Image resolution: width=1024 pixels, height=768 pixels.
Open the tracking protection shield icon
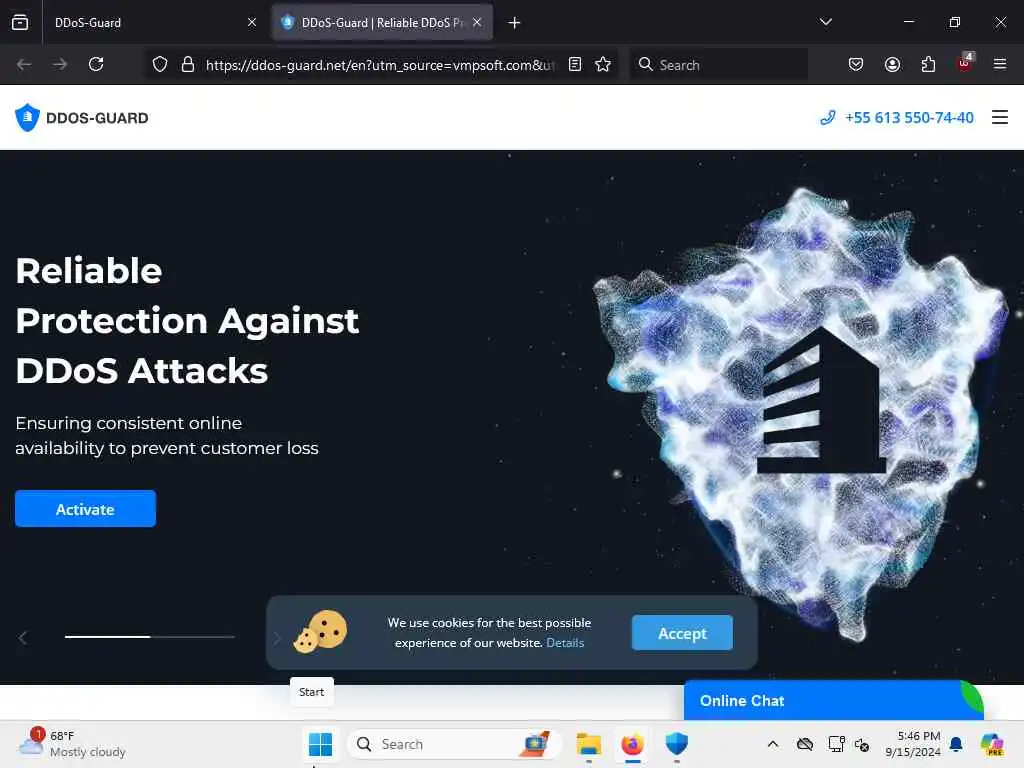point(160,64)
